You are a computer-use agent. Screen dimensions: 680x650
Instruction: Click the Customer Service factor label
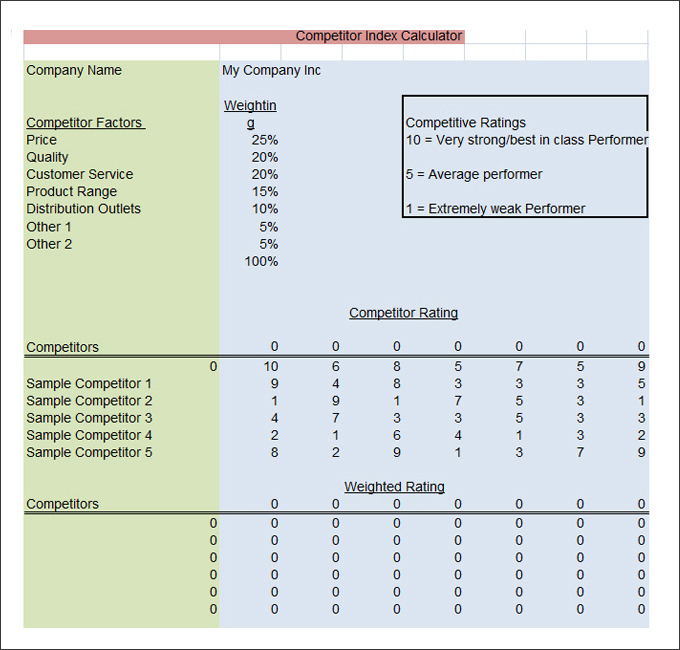79,174
